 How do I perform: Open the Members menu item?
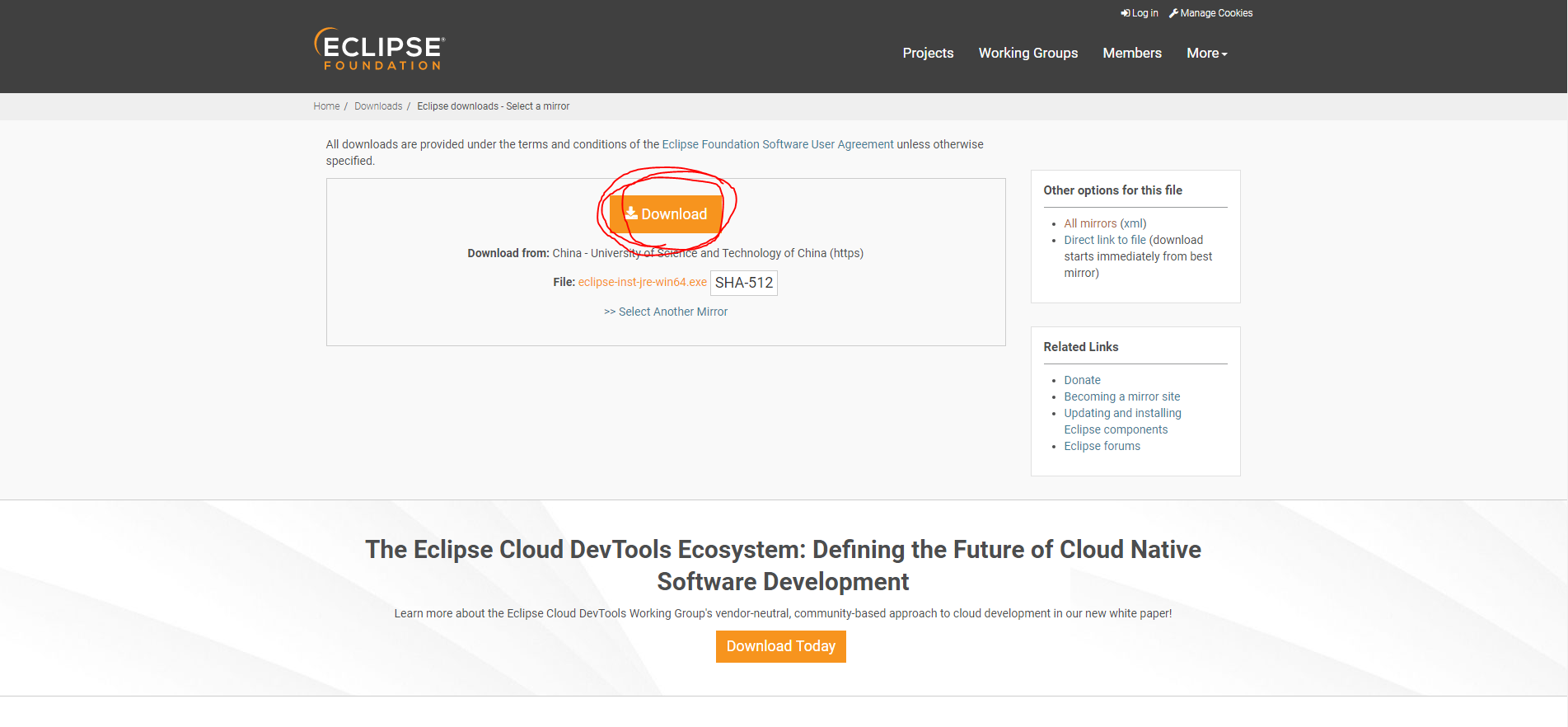coord(1132,53)
